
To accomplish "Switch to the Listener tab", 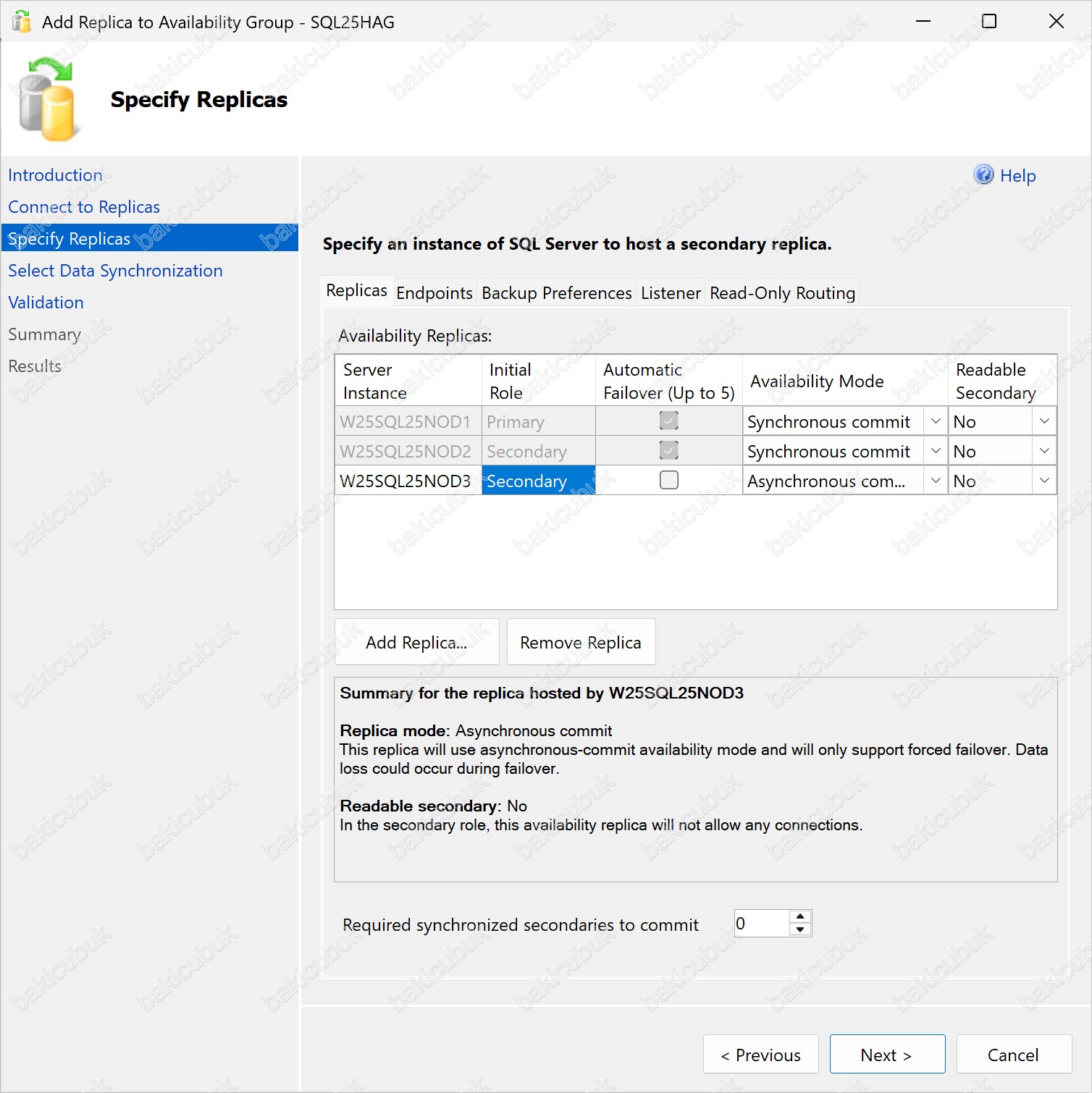I will (671, 293).
